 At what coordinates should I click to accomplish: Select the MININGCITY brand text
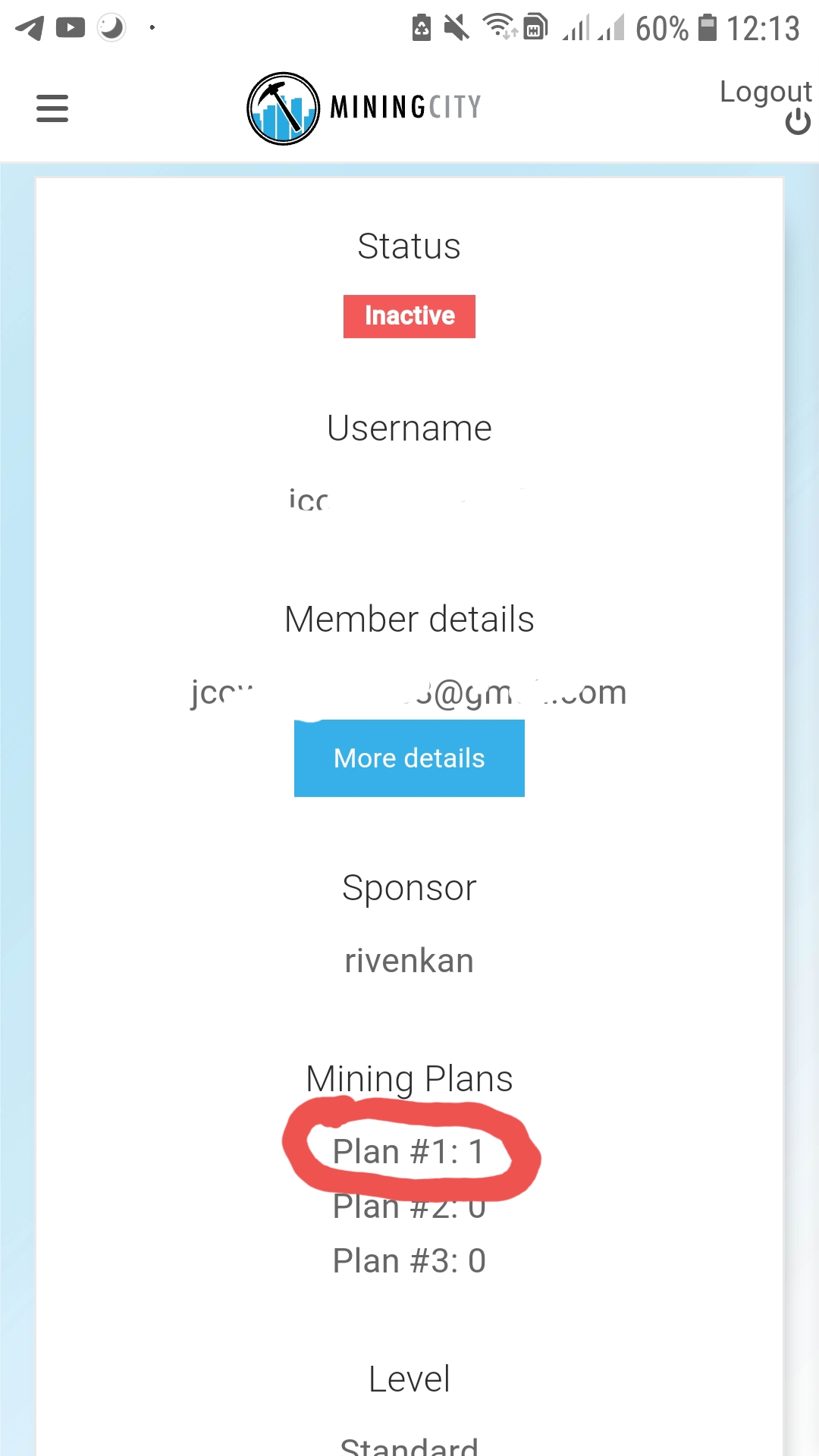tap(406, 107)
